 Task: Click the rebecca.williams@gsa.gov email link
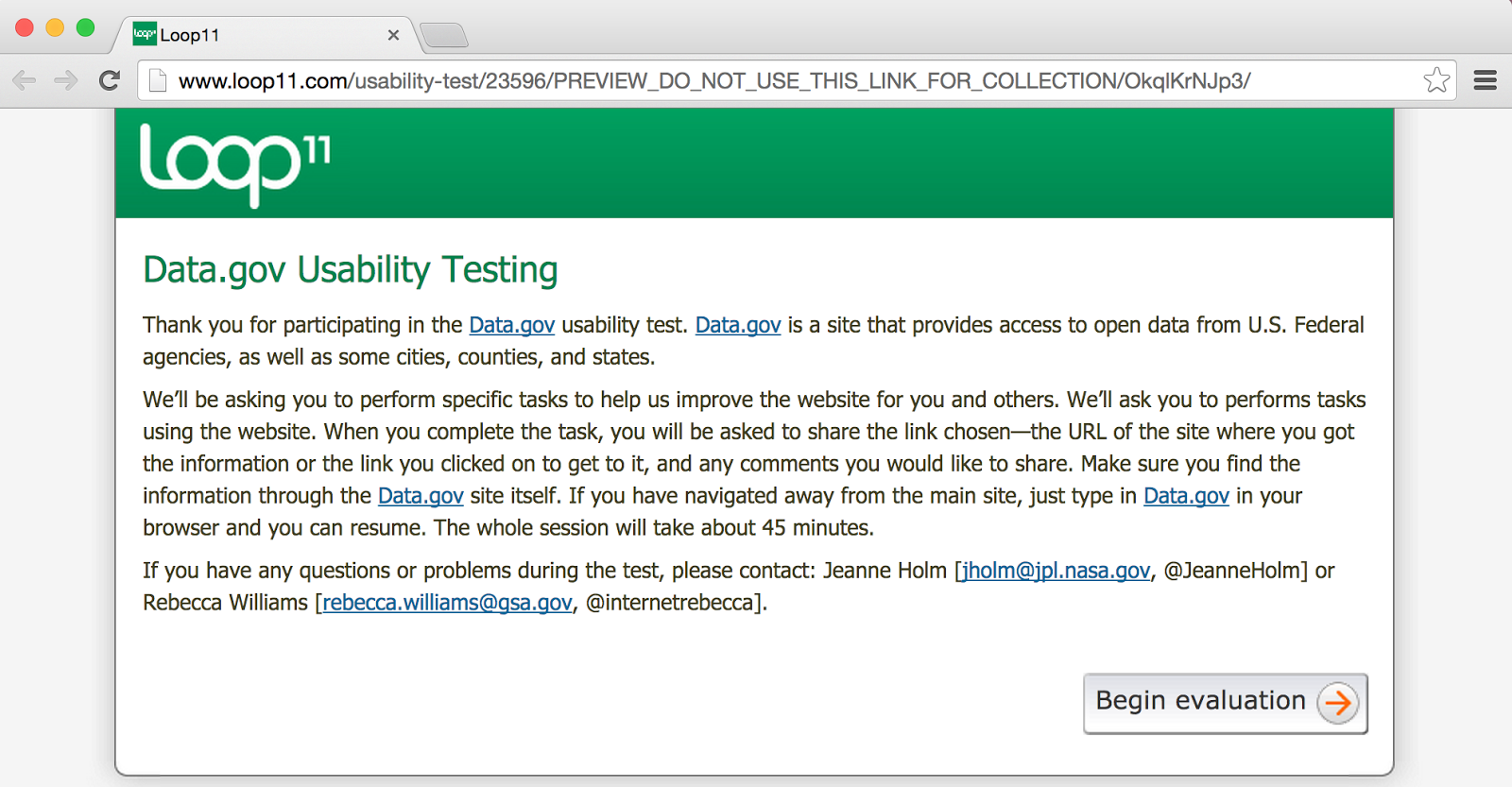pos(447,603)
